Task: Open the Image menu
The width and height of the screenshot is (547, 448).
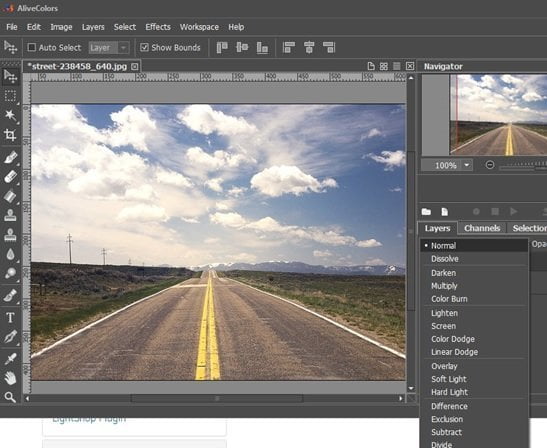Action: (x=61, y=27)
